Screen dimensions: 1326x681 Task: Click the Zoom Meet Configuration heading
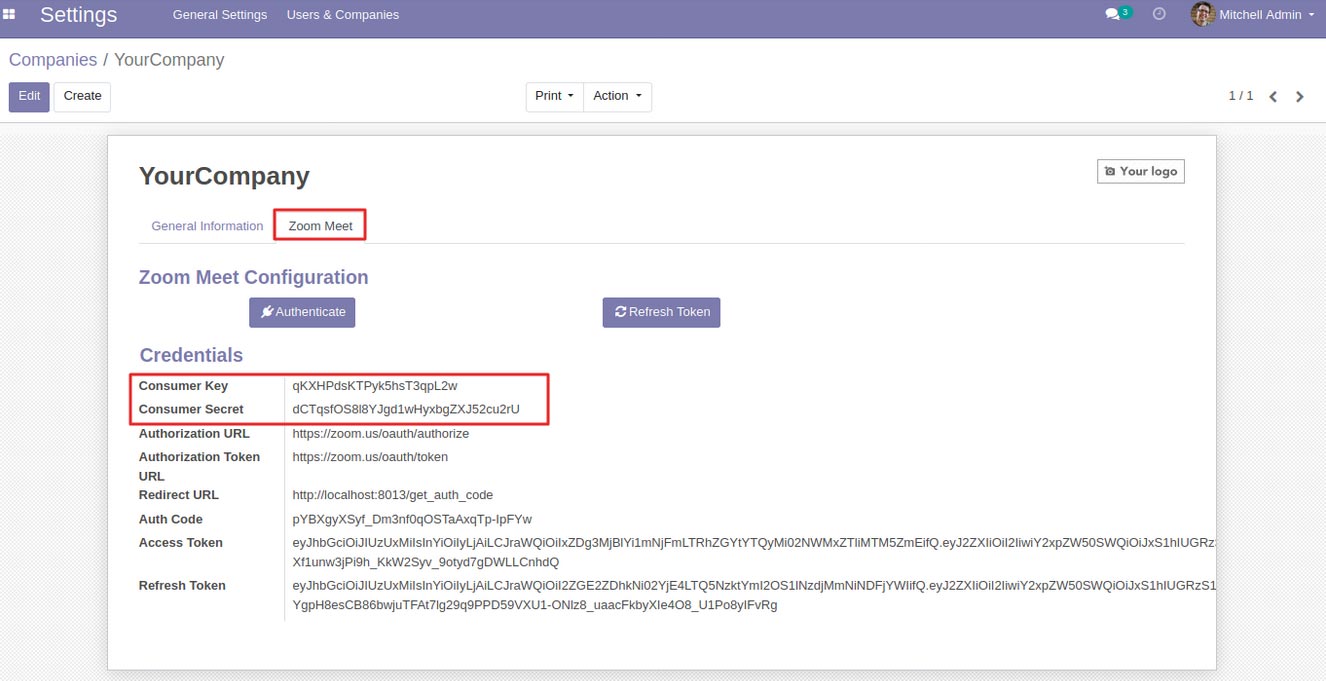point(254,277)
